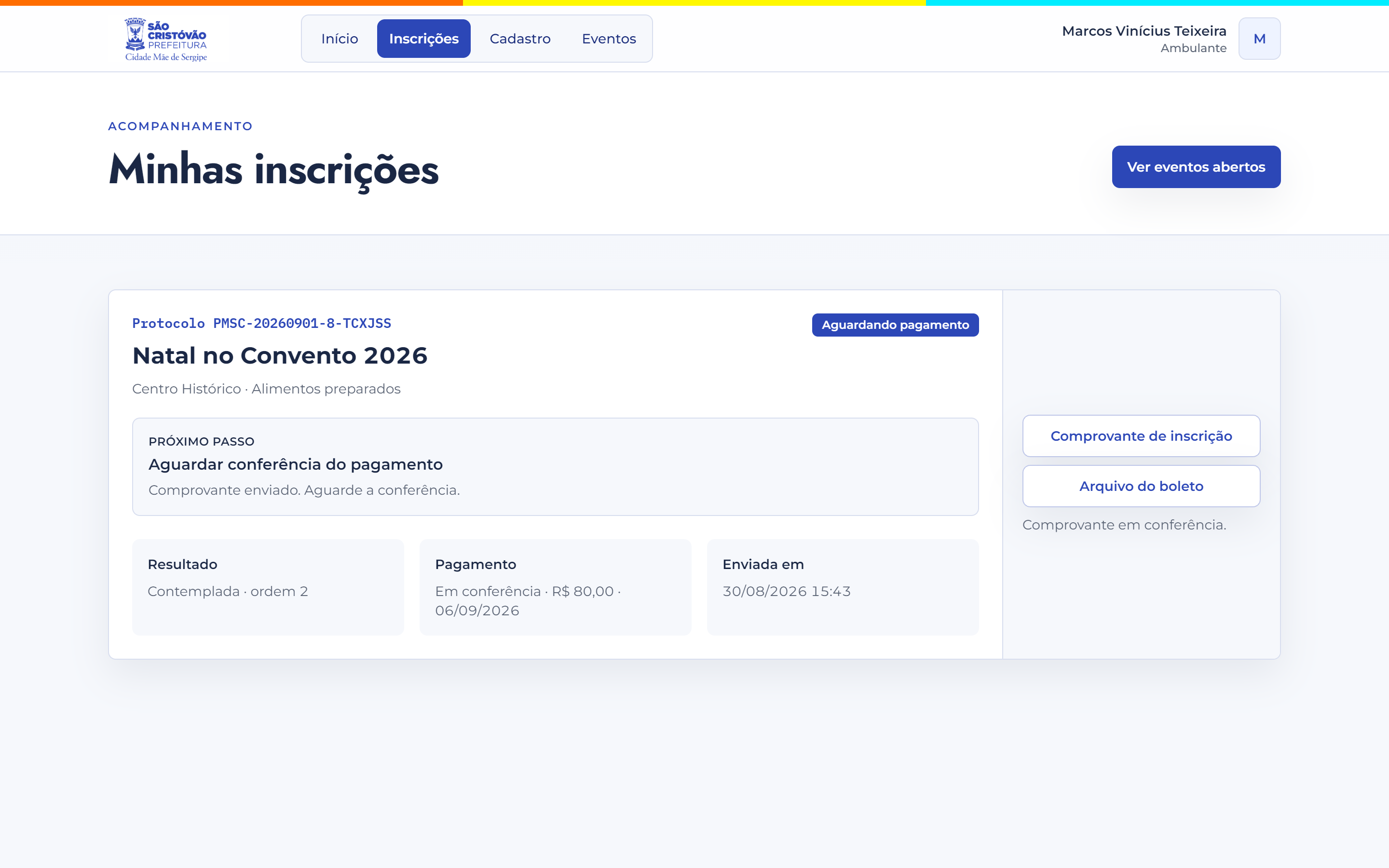The image size is (1389, 868).
Task: Click the Pagamento card label
Action: click(476, 564)
